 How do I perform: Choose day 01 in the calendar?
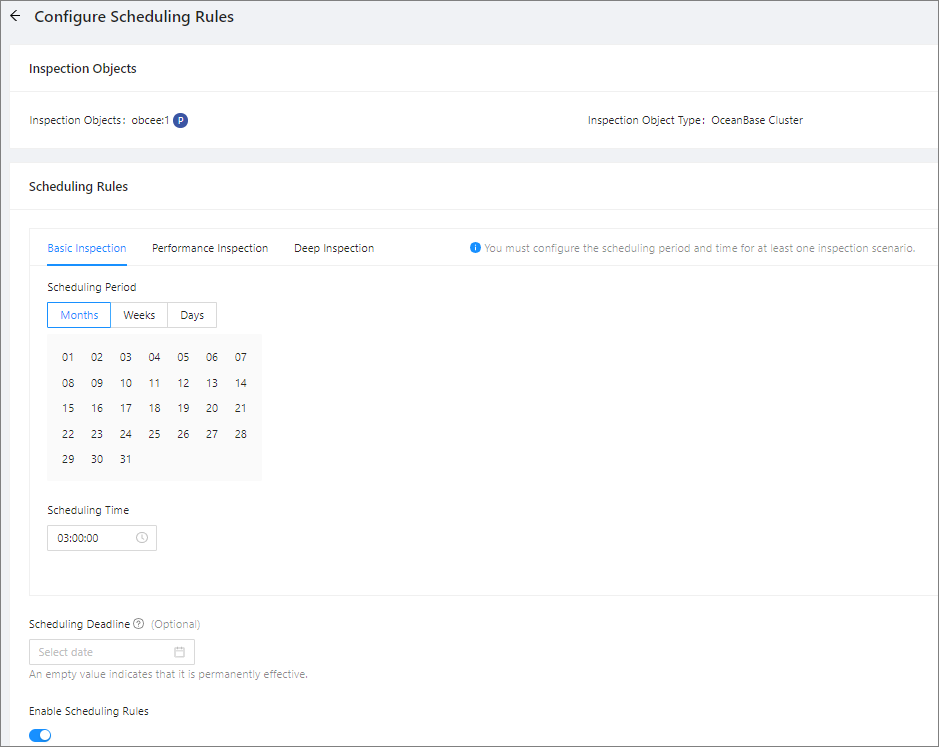pyautogui.click(x=68, y=357)
